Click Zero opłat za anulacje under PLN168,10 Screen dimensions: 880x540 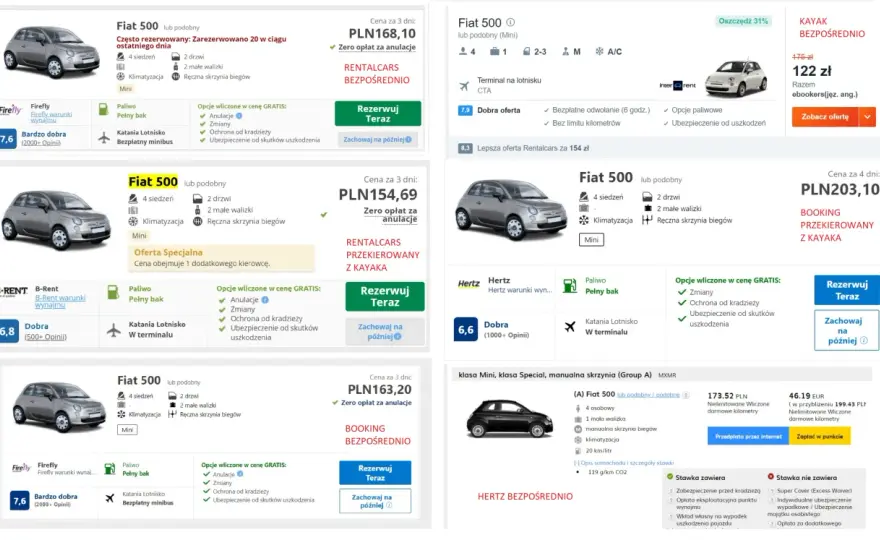click(377, 47)
